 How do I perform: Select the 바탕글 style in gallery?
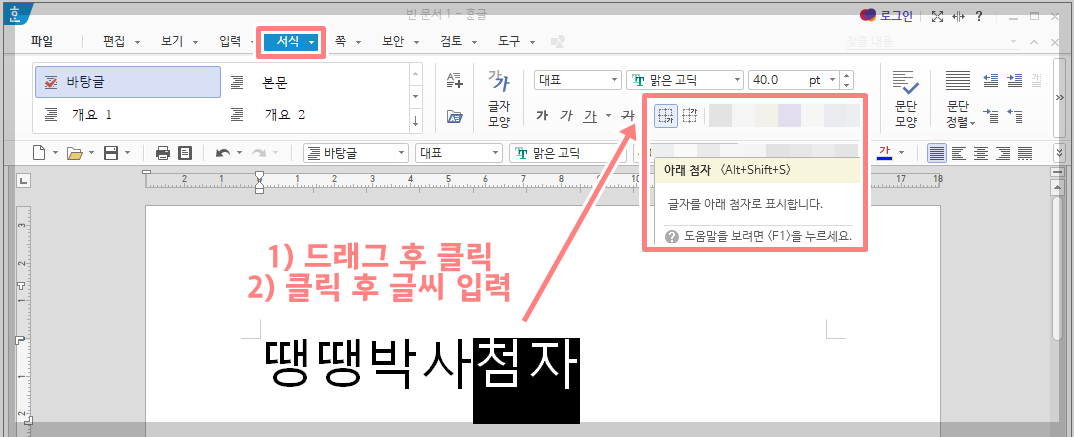coord(127,82)
